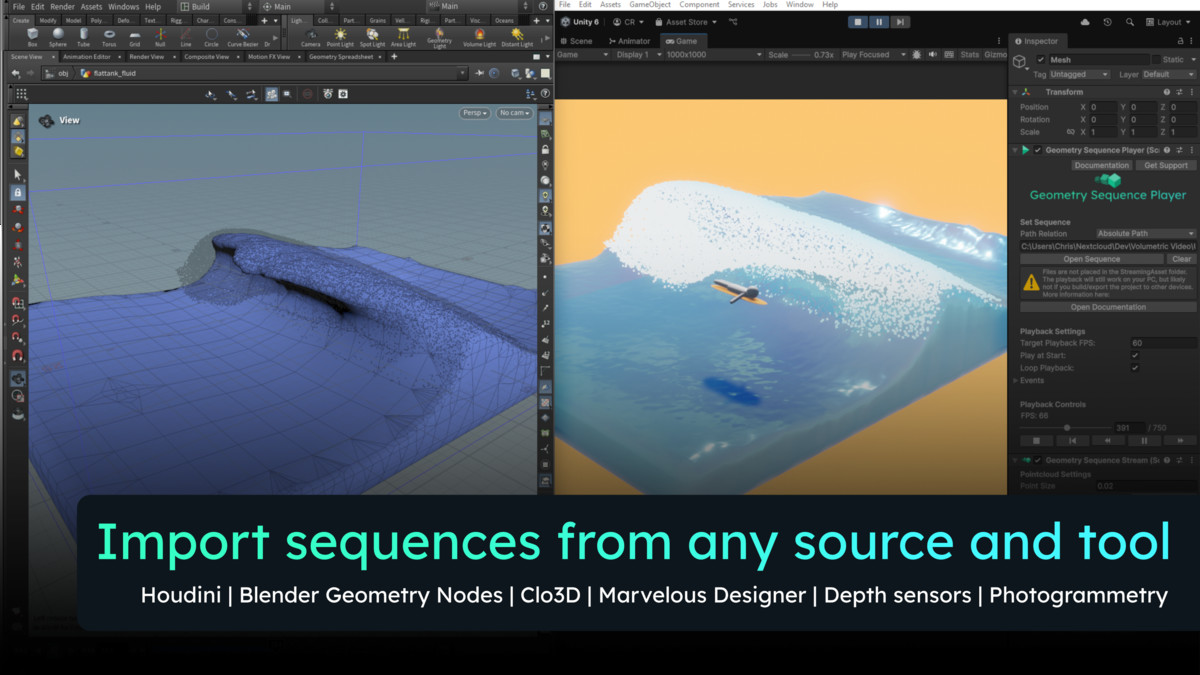This screenshot has height=675, width=1200.
Task: Open Houdini viewport help icon
Action: click(x=545, y=93)
